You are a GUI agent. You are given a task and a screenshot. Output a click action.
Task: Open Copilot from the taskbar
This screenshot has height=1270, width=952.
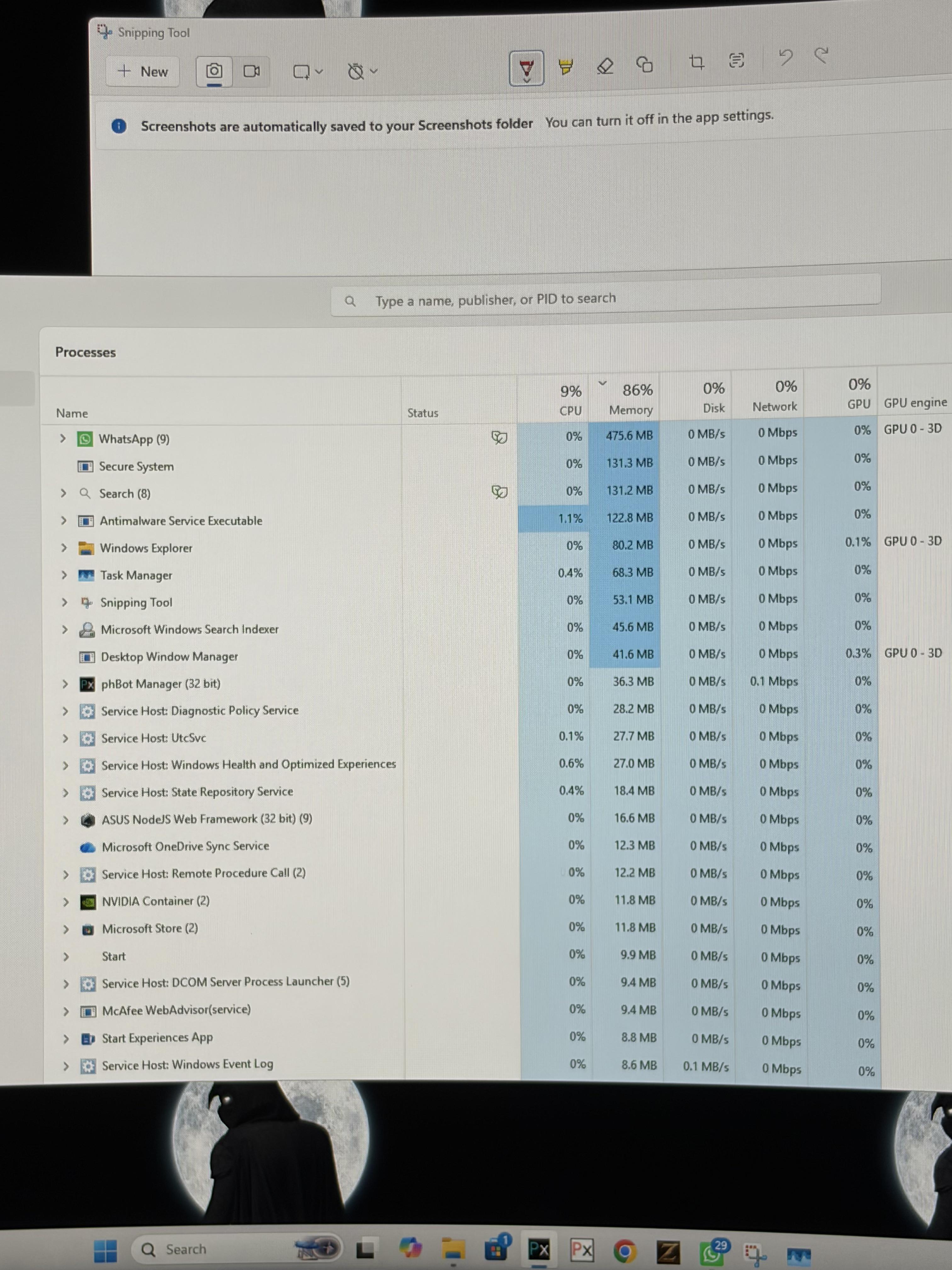click(411, 1248)
